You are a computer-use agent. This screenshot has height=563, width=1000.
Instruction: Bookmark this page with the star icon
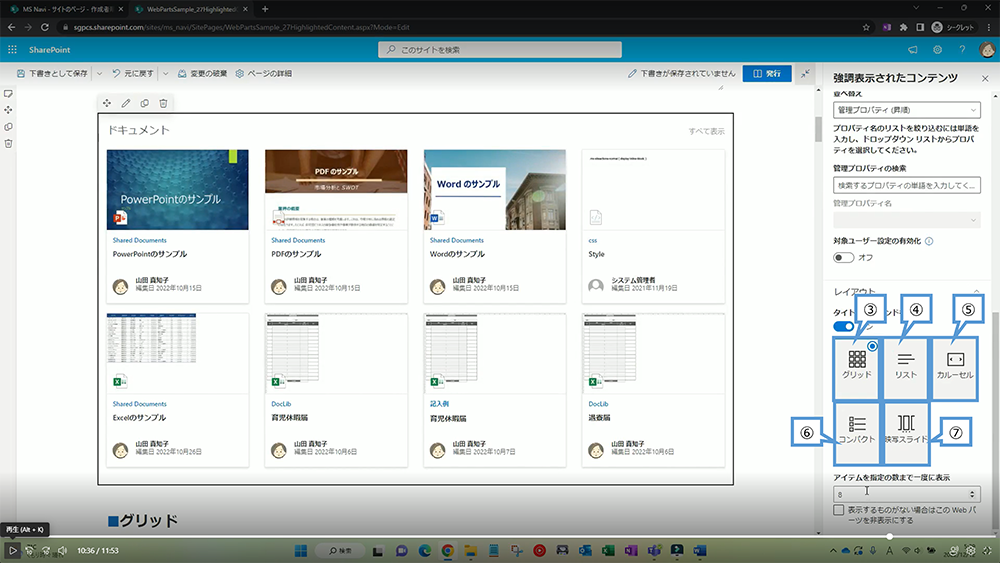click(865, 27)
